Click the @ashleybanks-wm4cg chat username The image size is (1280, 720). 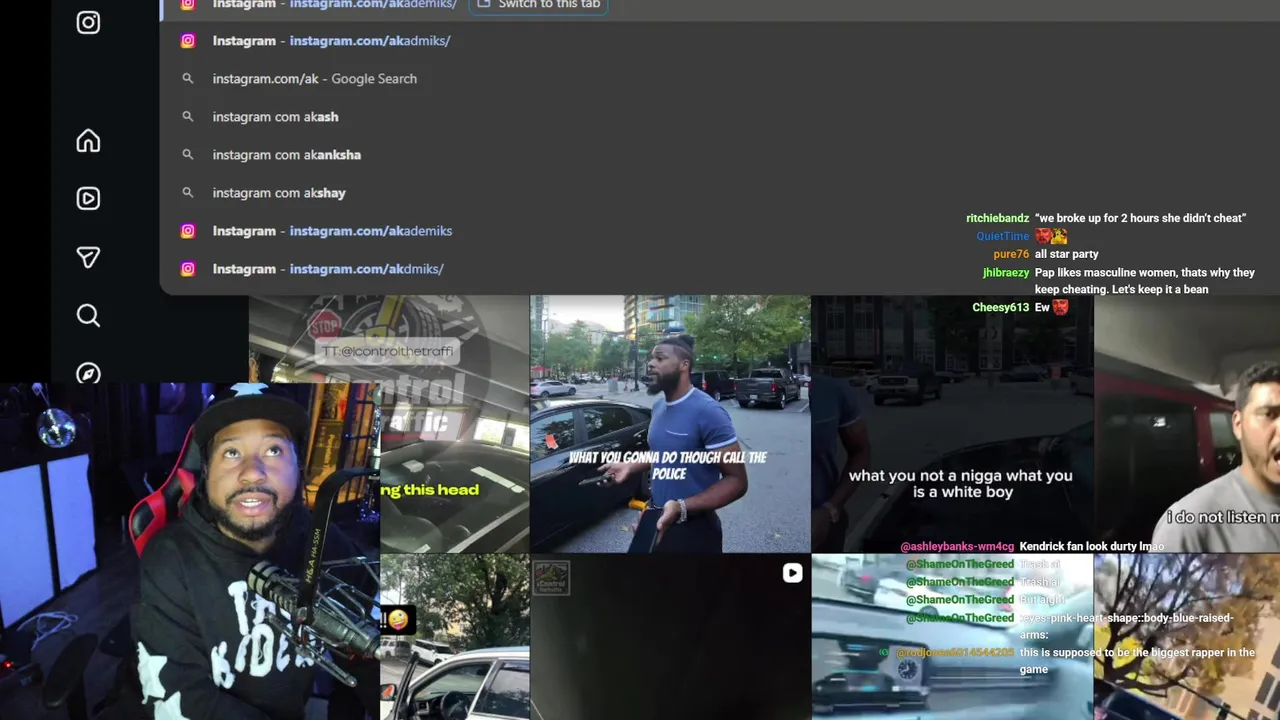click(957, 547)
